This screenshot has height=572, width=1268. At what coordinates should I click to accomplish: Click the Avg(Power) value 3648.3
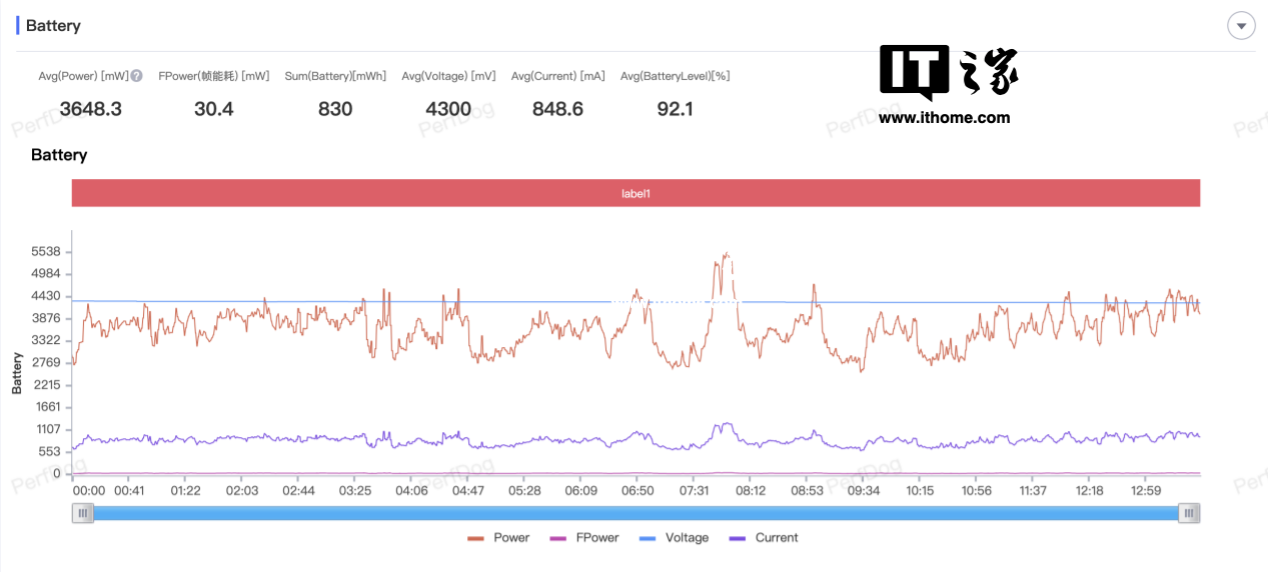91,109
